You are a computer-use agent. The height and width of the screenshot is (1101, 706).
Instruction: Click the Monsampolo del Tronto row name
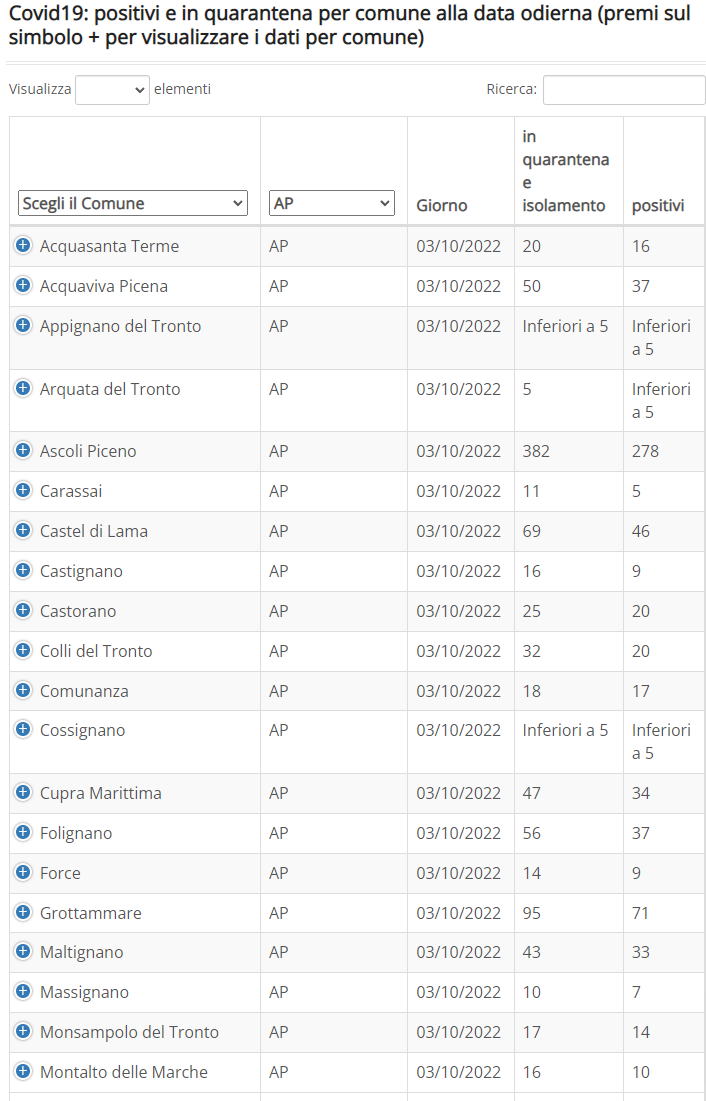coord(129,1032)
